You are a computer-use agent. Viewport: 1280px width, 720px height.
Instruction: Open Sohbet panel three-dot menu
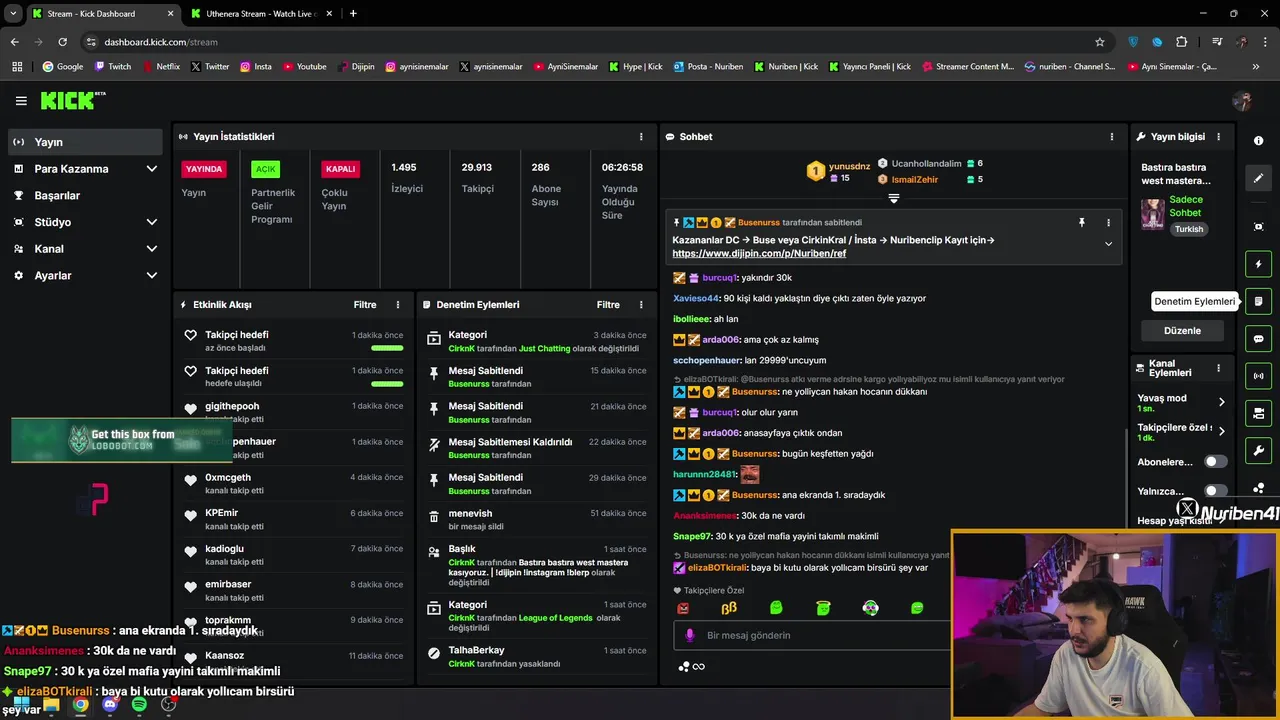pyautogui.click(x=1111, y=137)
